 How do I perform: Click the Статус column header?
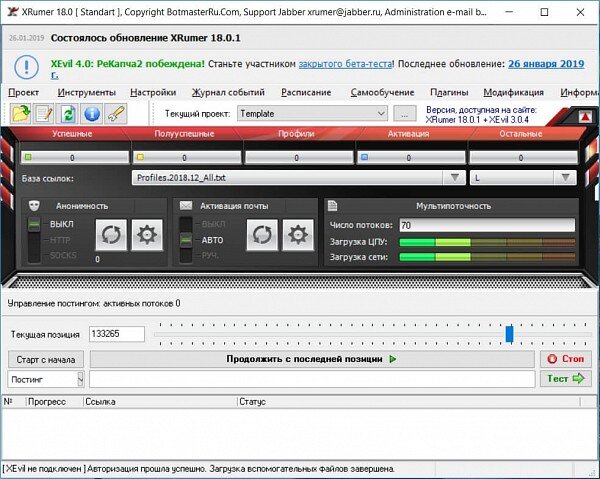tap(409, 402)
